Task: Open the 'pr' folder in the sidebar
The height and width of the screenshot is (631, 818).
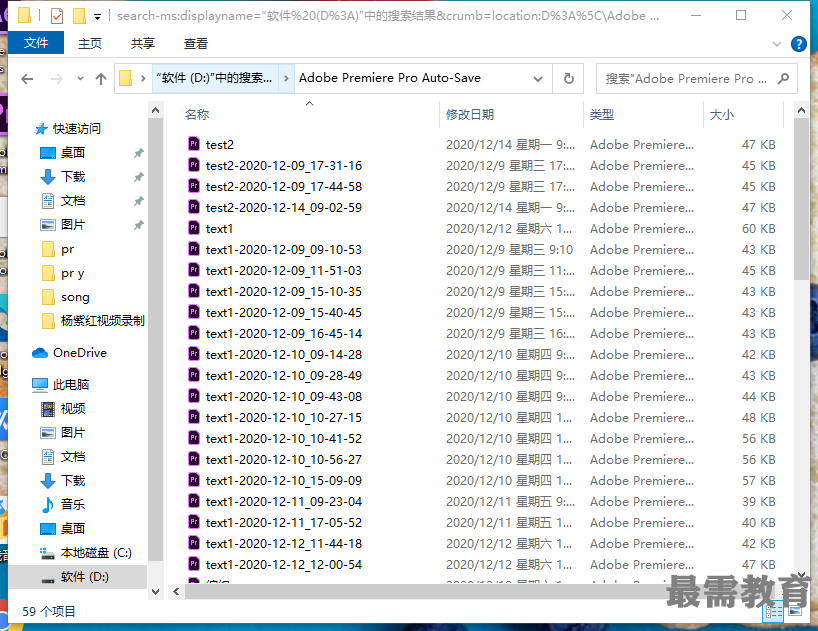Action: tap(67, 249)
